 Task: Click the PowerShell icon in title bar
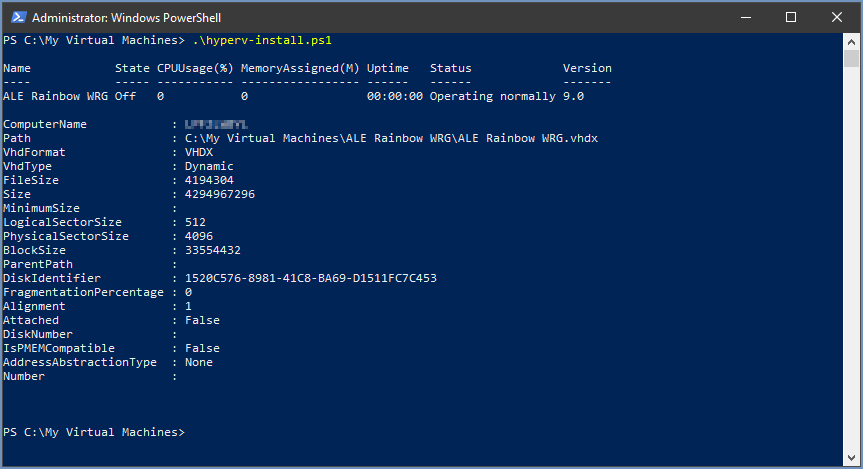click(19, 18)
